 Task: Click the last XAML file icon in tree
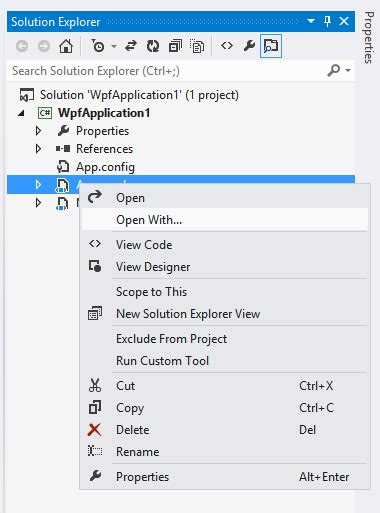pos(62,203)
